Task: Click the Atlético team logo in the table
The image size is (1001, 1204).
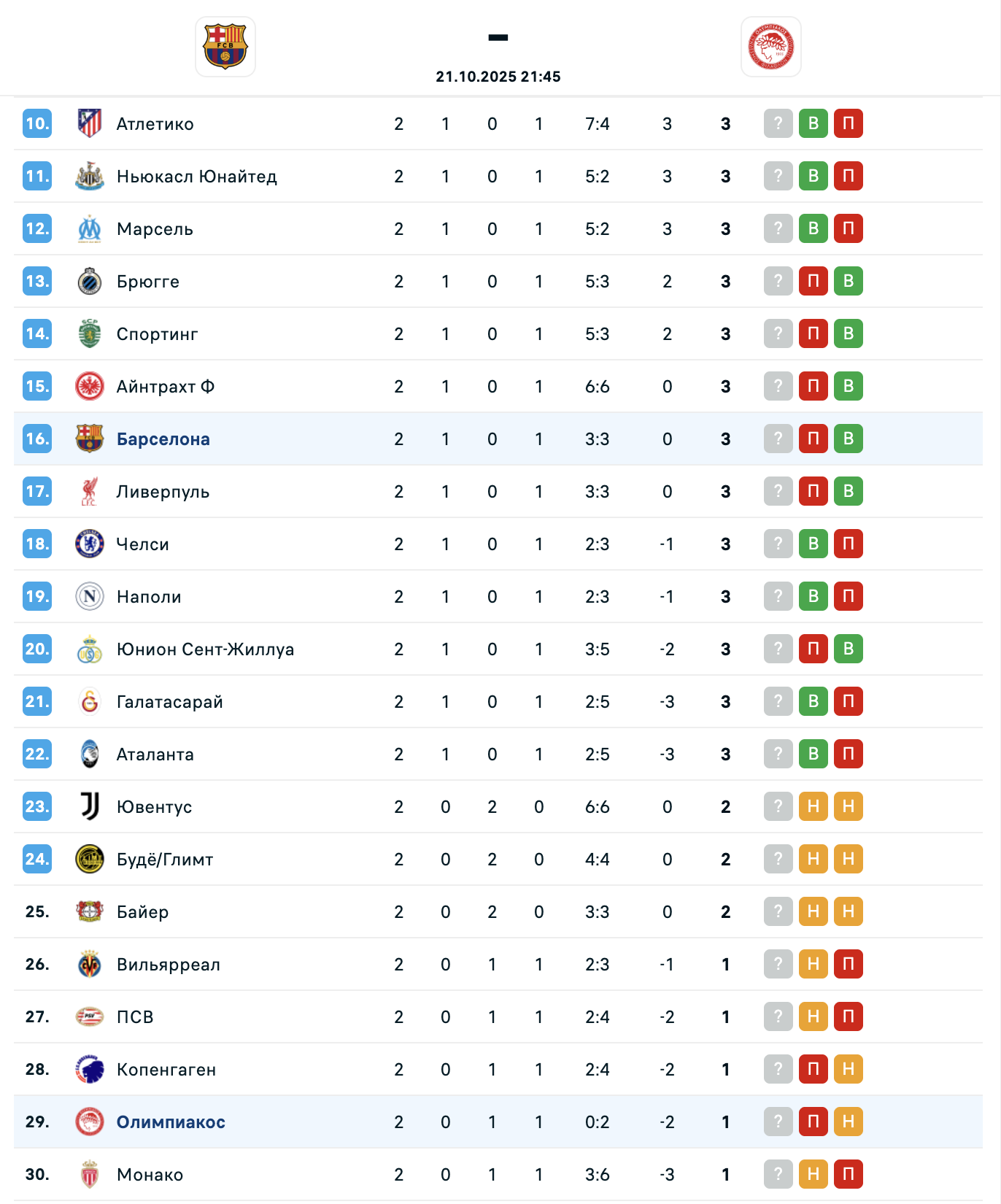Action: [x=90, y=123]
